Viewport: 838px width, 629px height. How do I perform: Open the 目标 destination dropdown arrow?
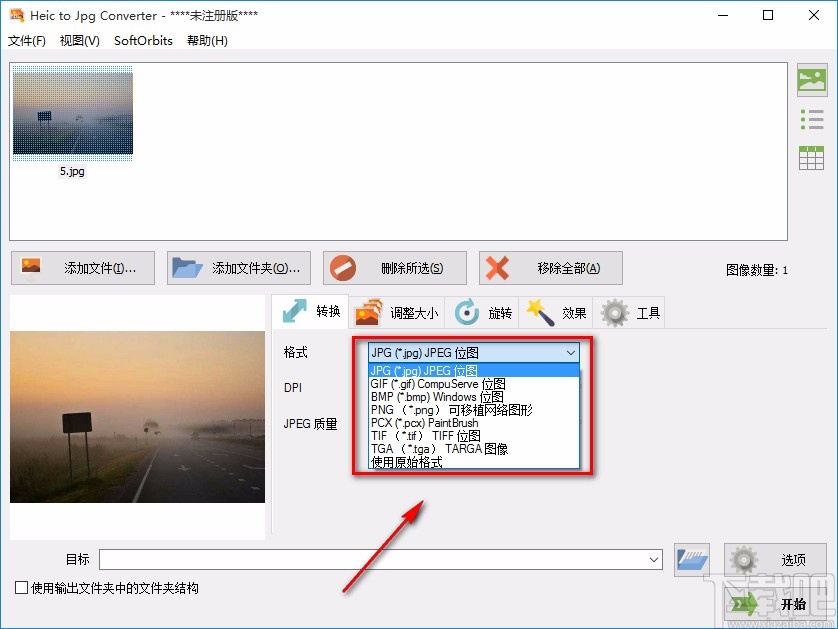pos(655,560)
